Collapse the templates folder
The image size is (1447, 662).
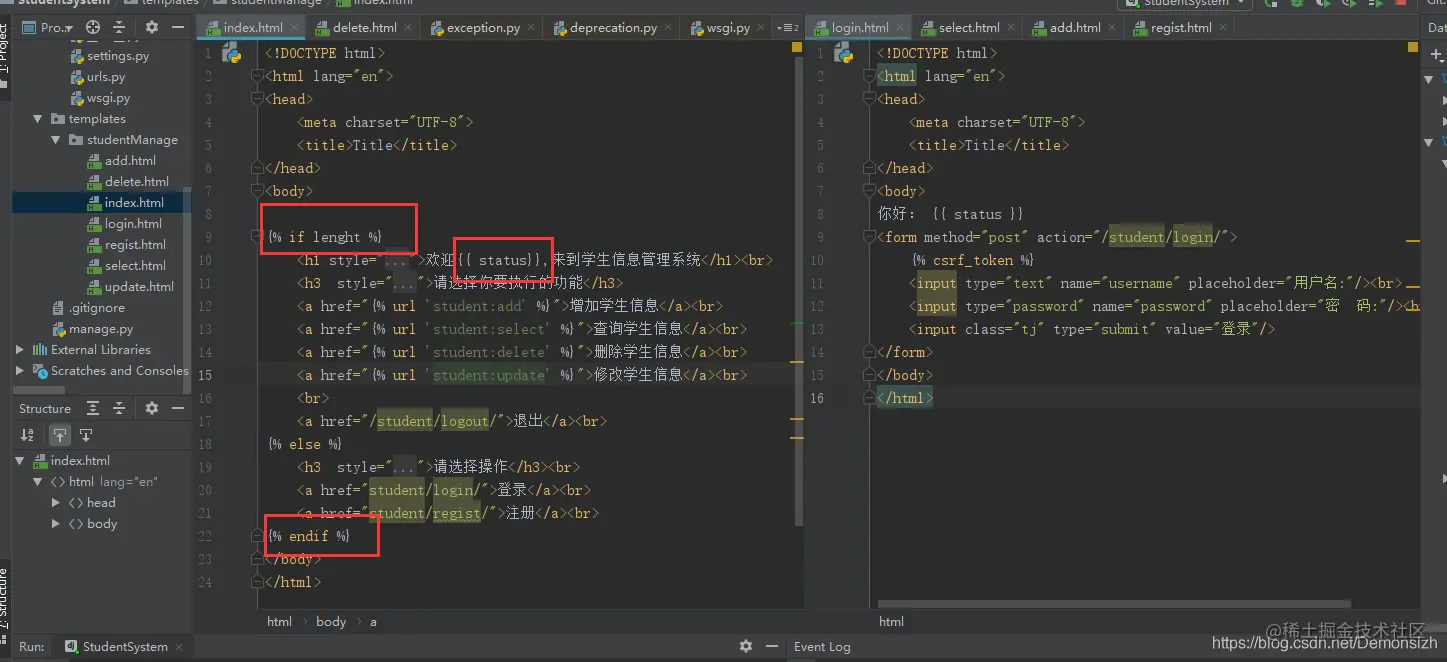tap(38, 119)
